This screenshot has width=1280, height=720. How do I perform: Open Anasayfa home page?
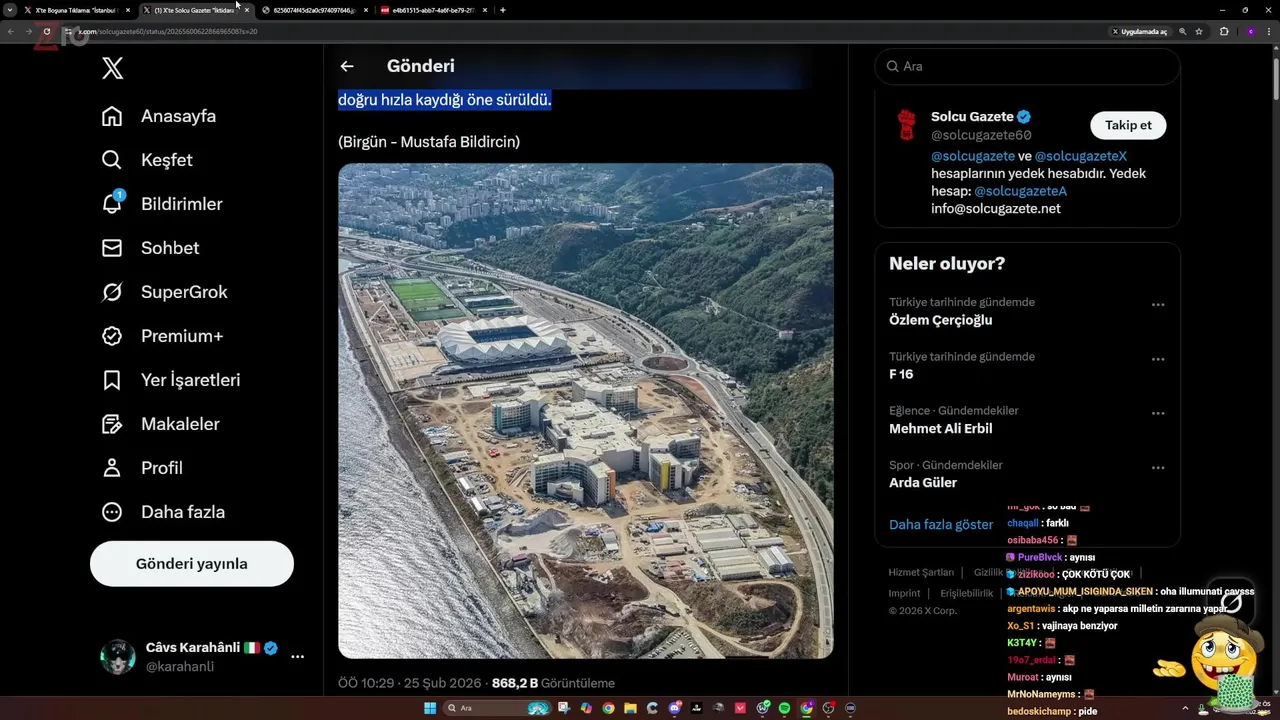click(x=159, y=116)
